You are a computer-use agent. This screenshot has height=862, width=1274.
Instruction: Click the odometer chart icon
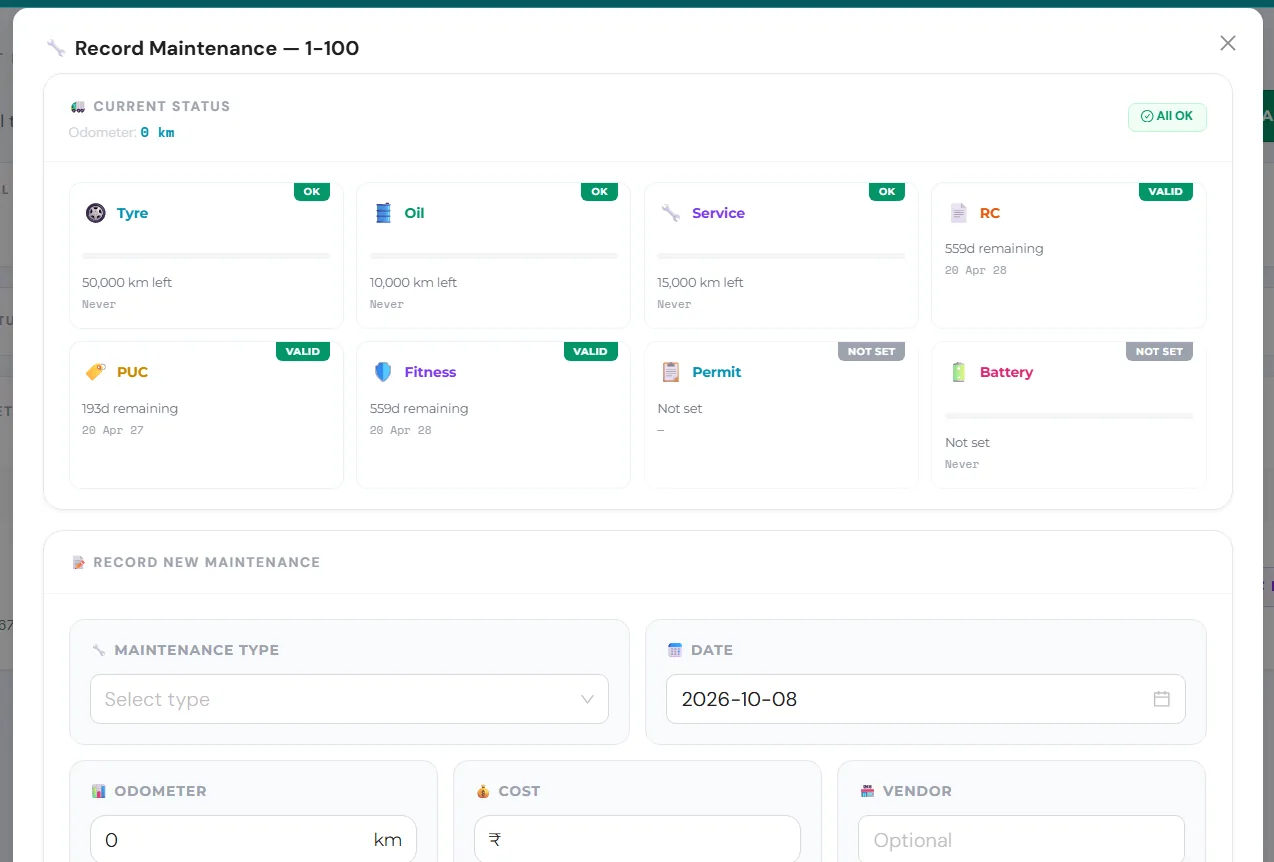(x=98, y=791)
